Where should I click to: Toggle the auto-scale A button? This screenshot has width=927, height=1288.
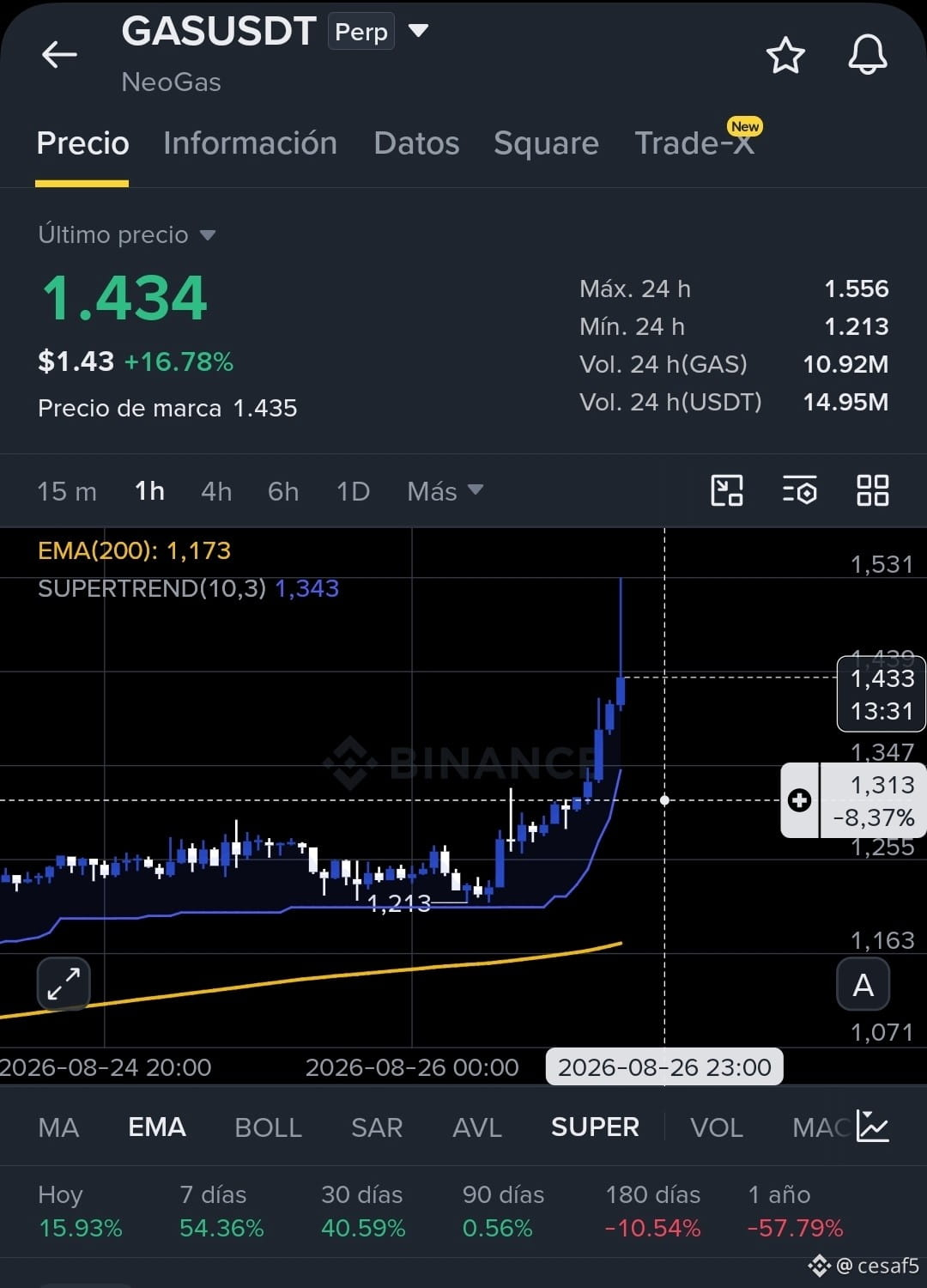[863, 984]
